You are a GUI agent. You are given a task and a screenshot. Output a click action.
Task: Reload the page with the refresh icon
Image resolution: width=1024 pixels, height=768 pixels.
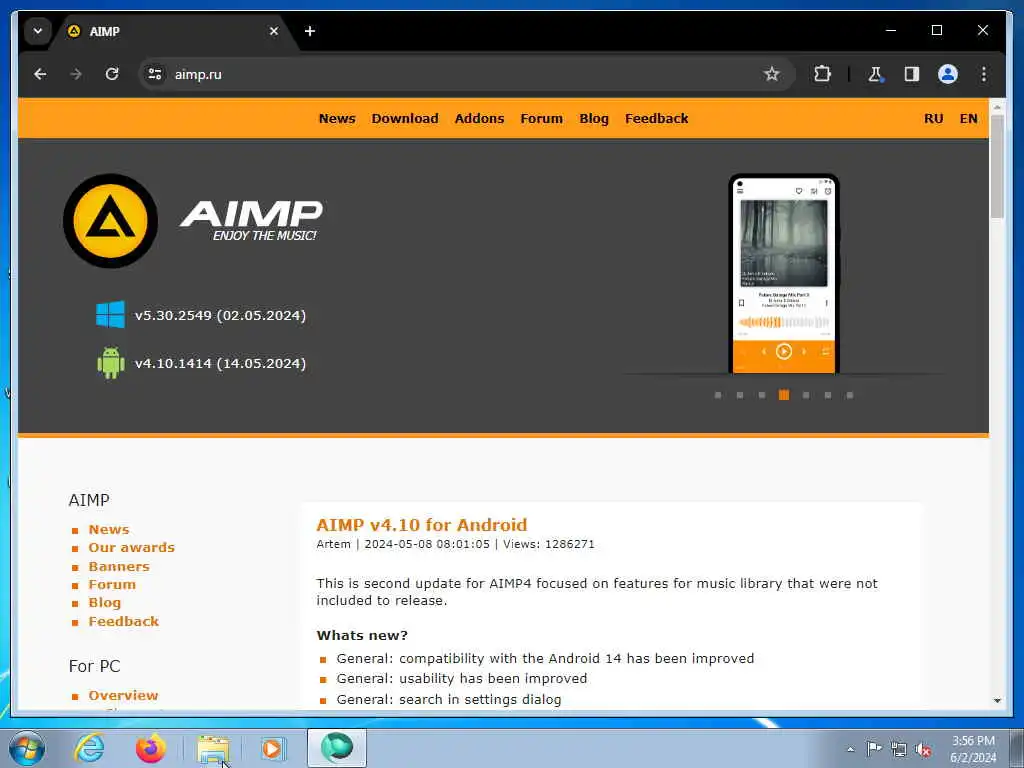pos(112,74)
